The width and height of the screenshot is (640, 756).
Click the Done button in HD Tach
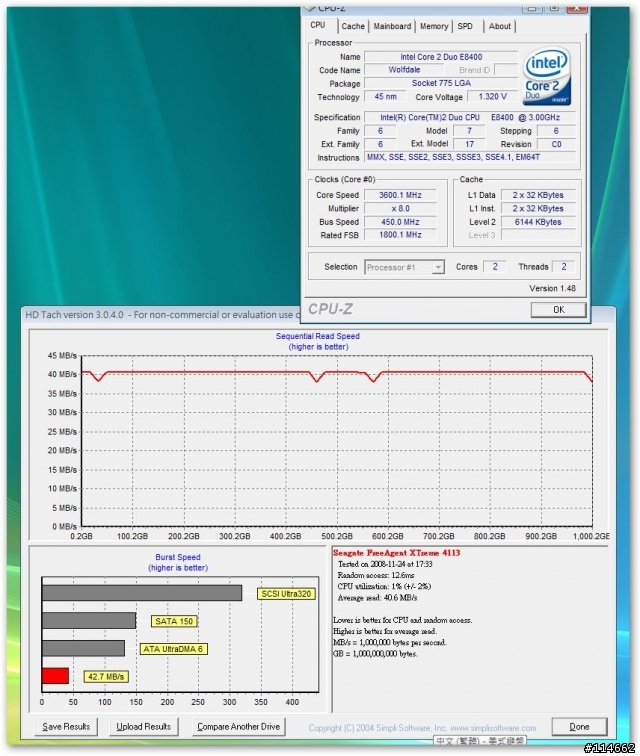pyautogui.click(x=579, y=727)
